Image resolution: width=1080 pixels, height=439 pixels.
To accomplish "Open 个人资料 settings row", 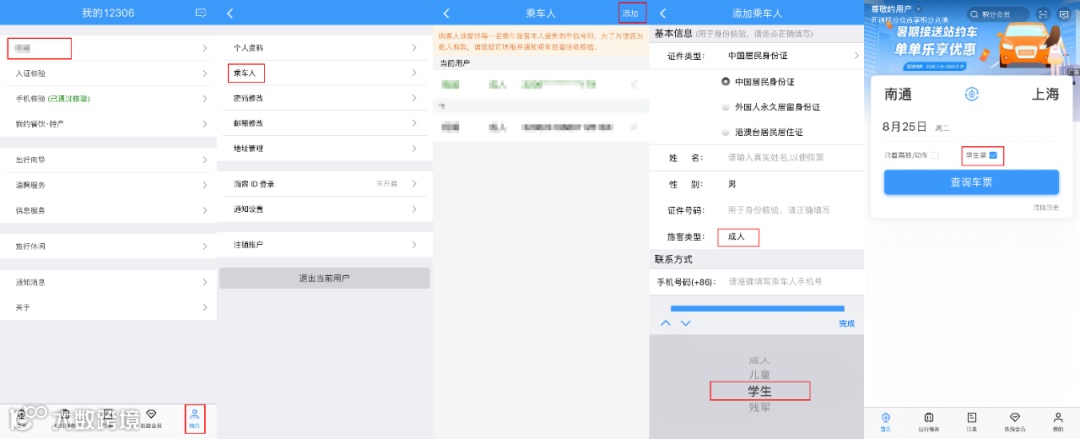I will click(324, 48).
